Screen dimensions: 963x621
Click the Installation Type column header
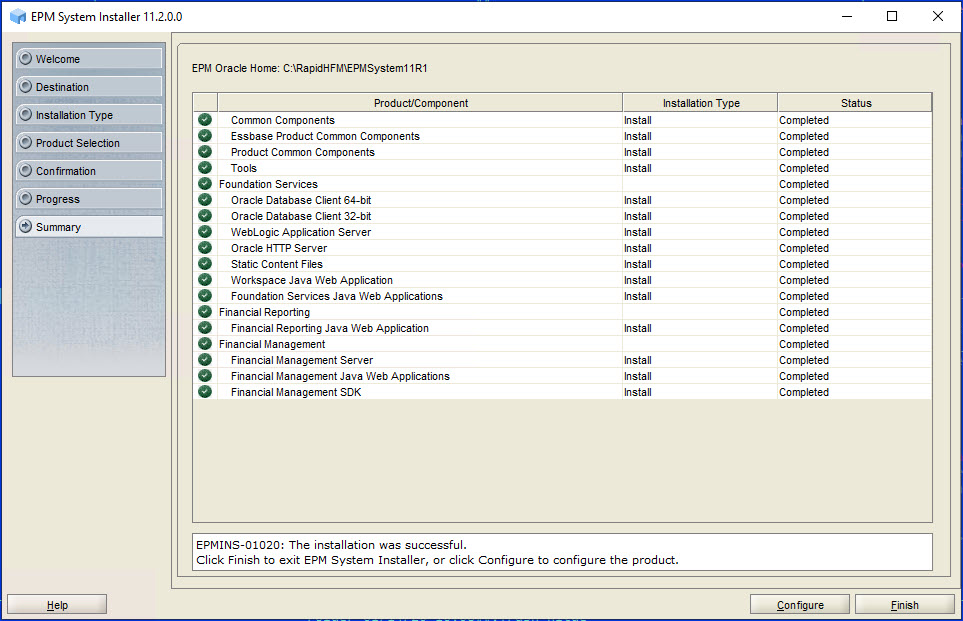pyautogui.click(x=700, y=103)
